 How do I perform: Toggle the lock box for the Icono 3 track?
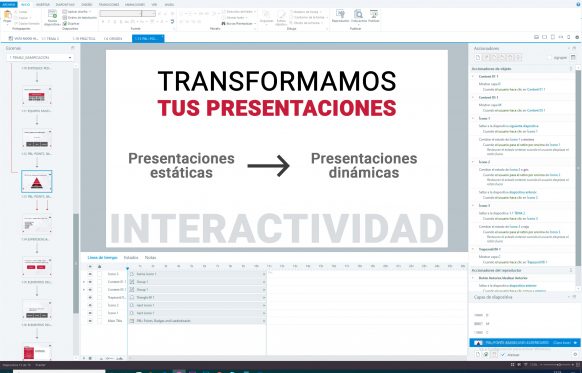(99, 274)
